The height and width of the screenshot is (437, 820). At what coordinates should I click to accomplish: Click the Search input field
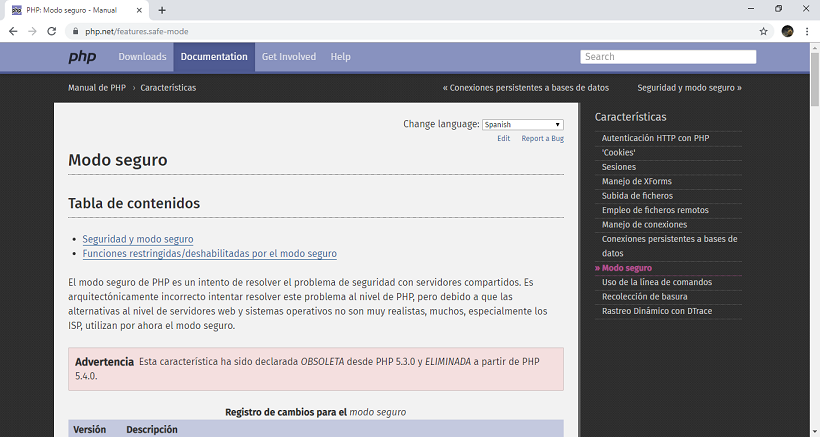[668, 56]
